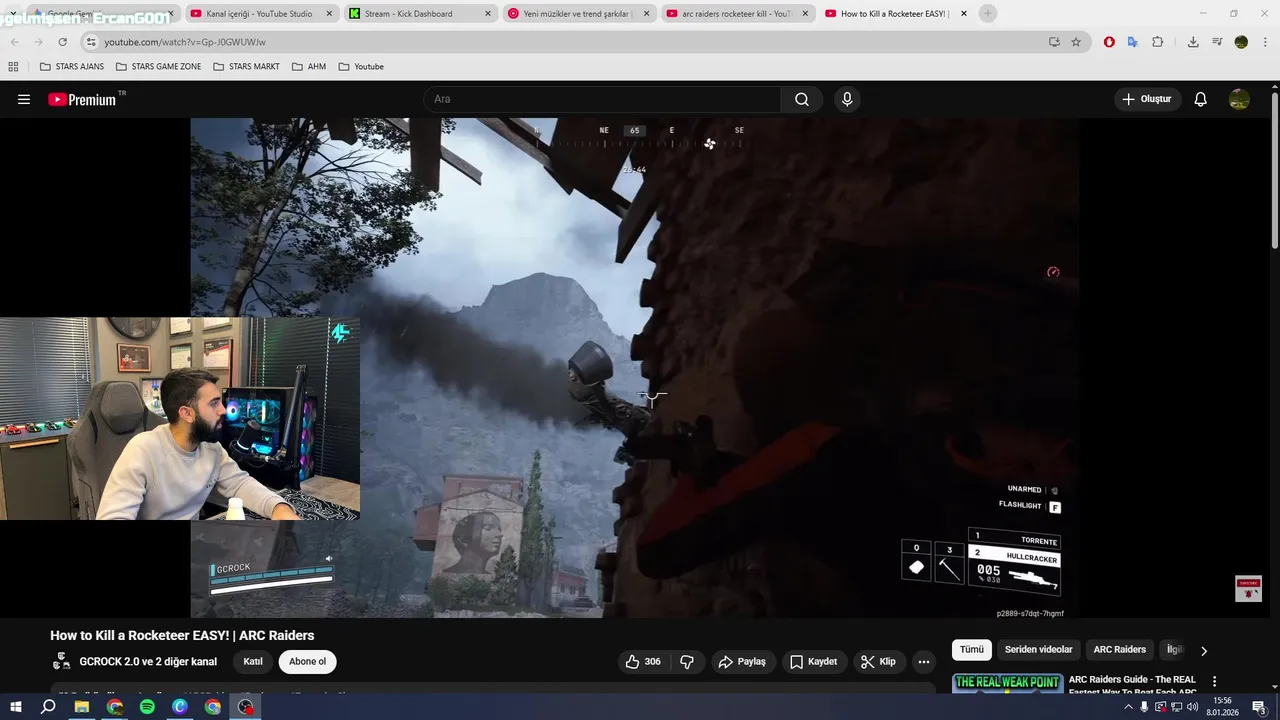Open the red Opera-style extension icon
This screenshot has width=1280, height=720.
[1109, 42]
